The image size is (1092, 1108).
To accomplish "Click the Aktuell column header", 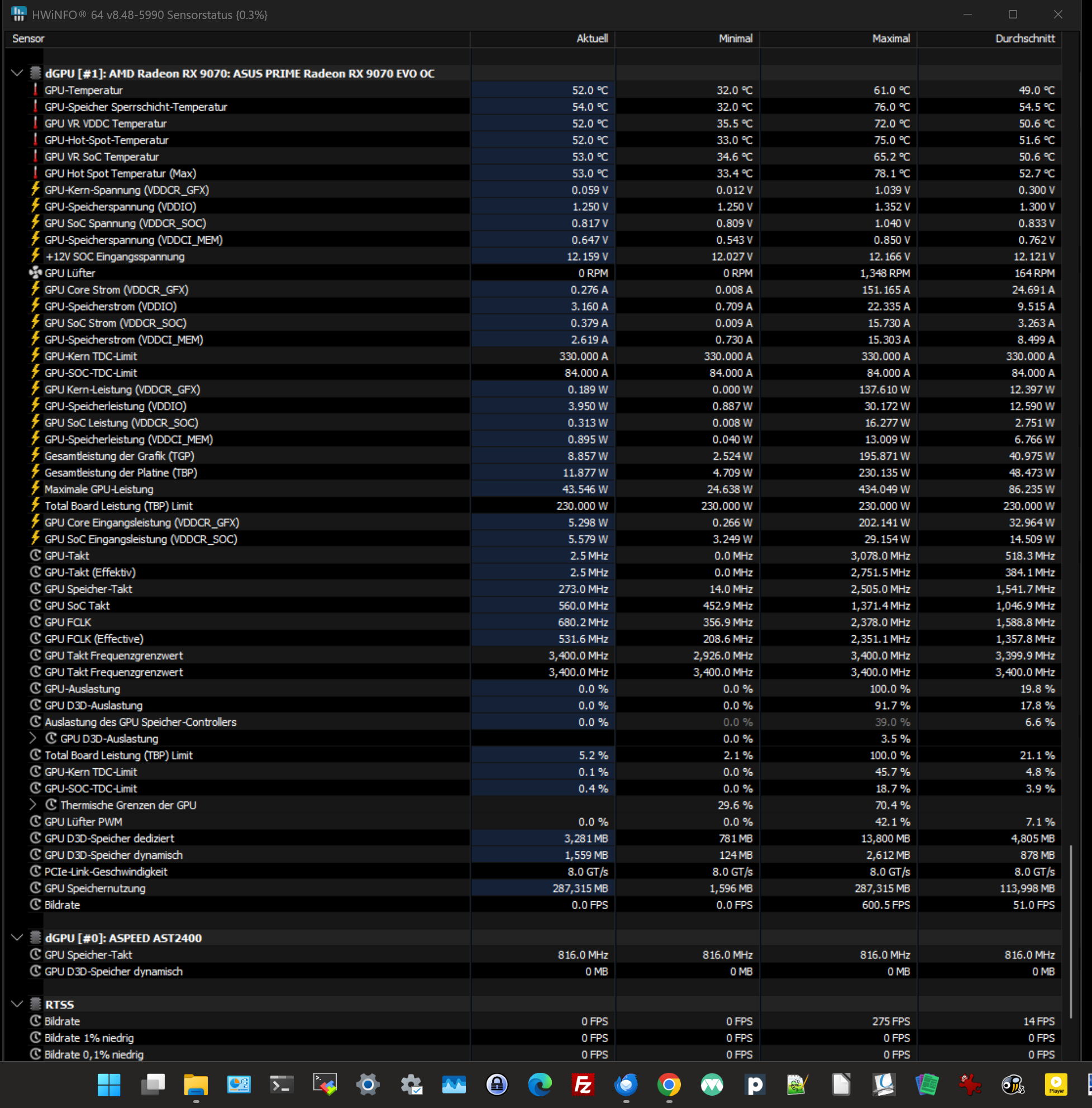I will pos(542,39).
